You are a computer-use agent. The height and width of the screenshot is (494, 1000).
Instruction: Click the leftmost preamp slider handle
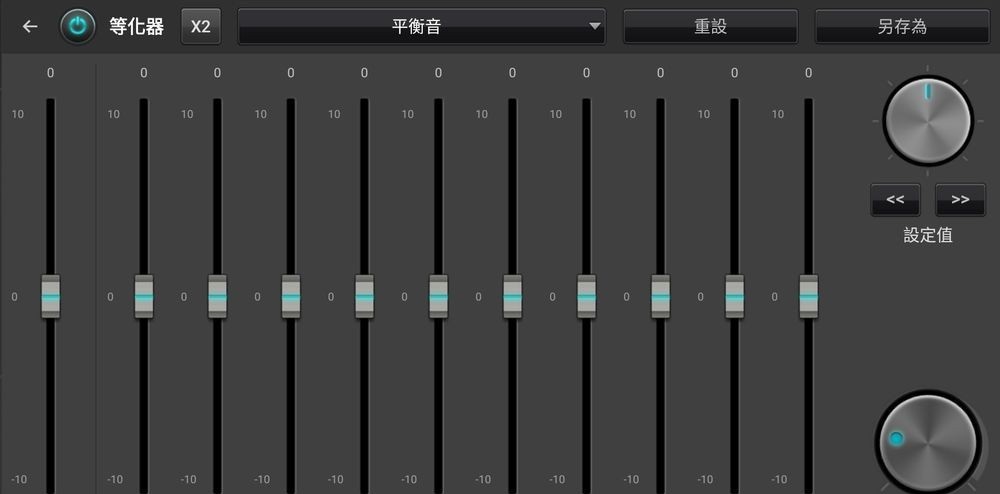pos(50,297)
